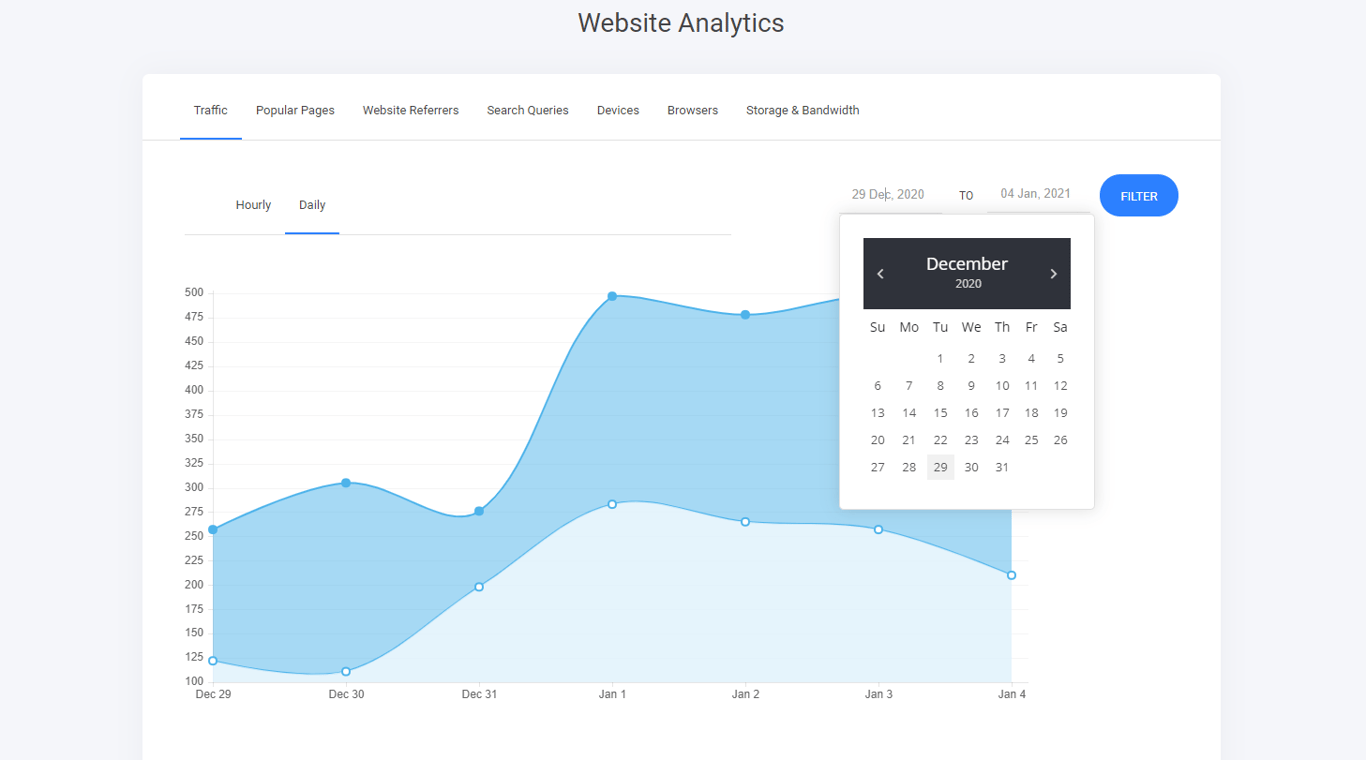Switch to Website Referrers tab
Screen dimensions: 1366x760
(x=410, y=110)
